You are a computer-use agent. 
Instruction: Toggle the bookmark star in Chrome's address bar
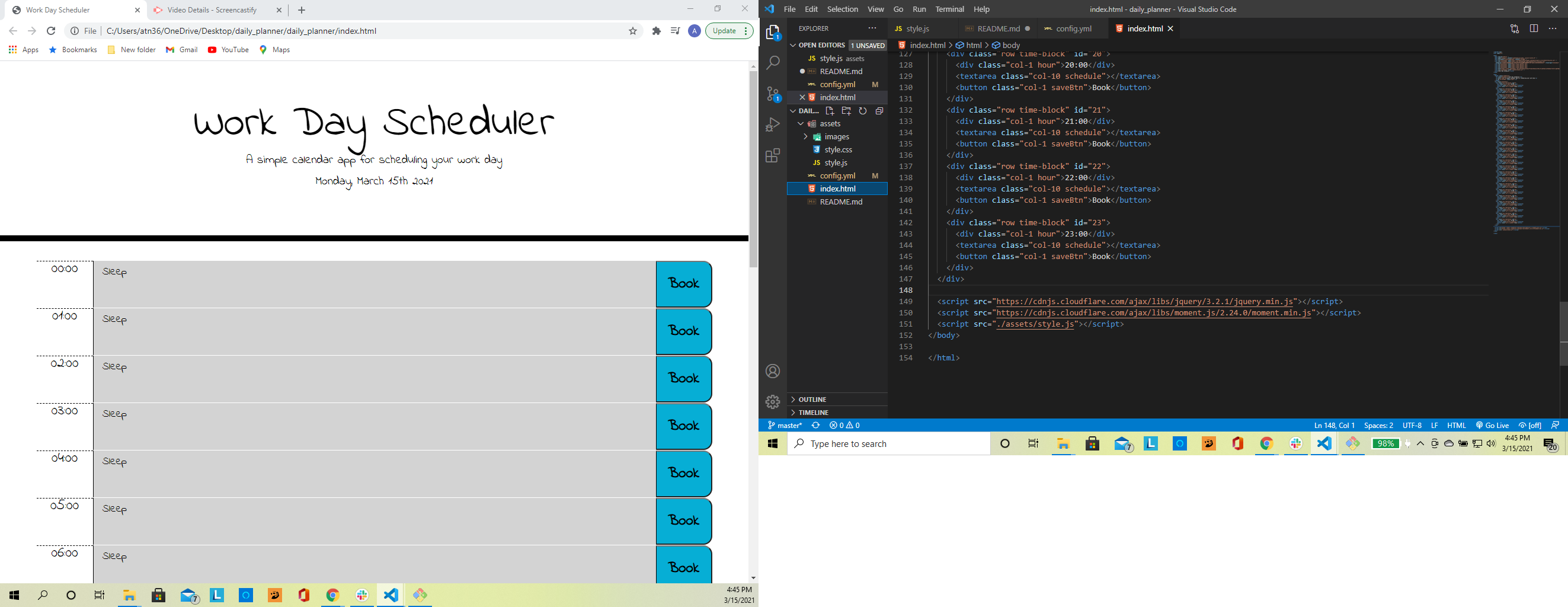point(632,30)
